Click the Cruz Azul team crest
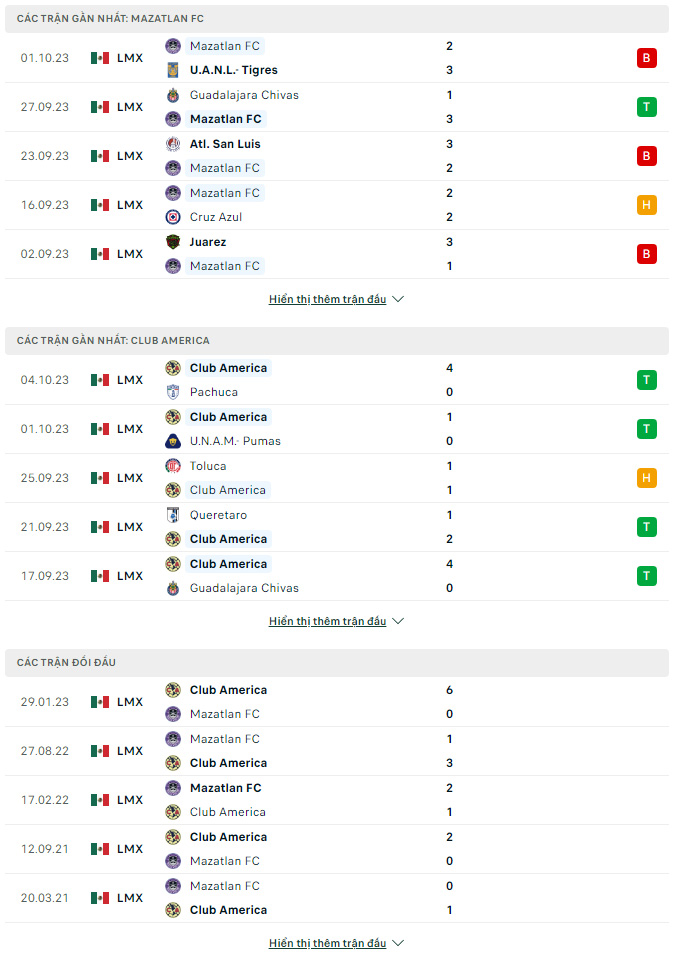Image resolution: width=674 pixels, height=953 pixels. pyautogui.click(x=173, y=217)
